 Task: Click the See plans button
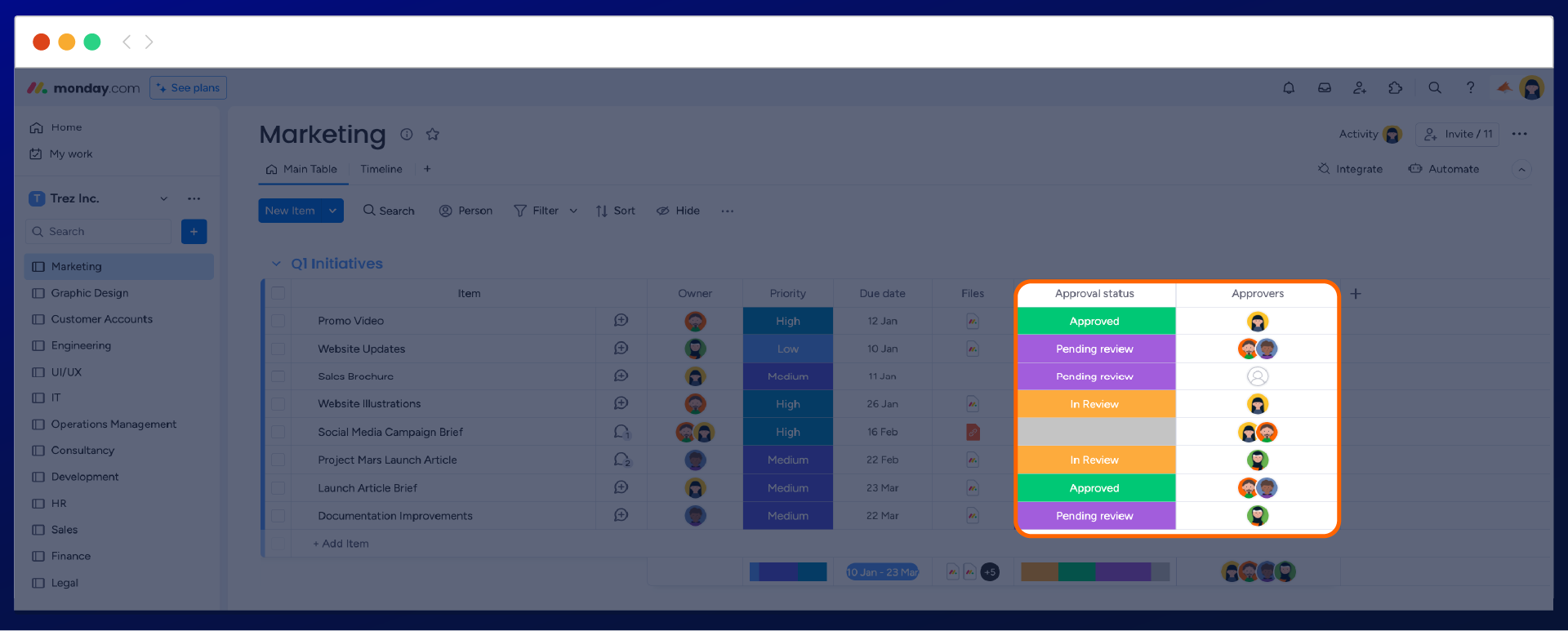pyautogui.click(x=188, y=88)
